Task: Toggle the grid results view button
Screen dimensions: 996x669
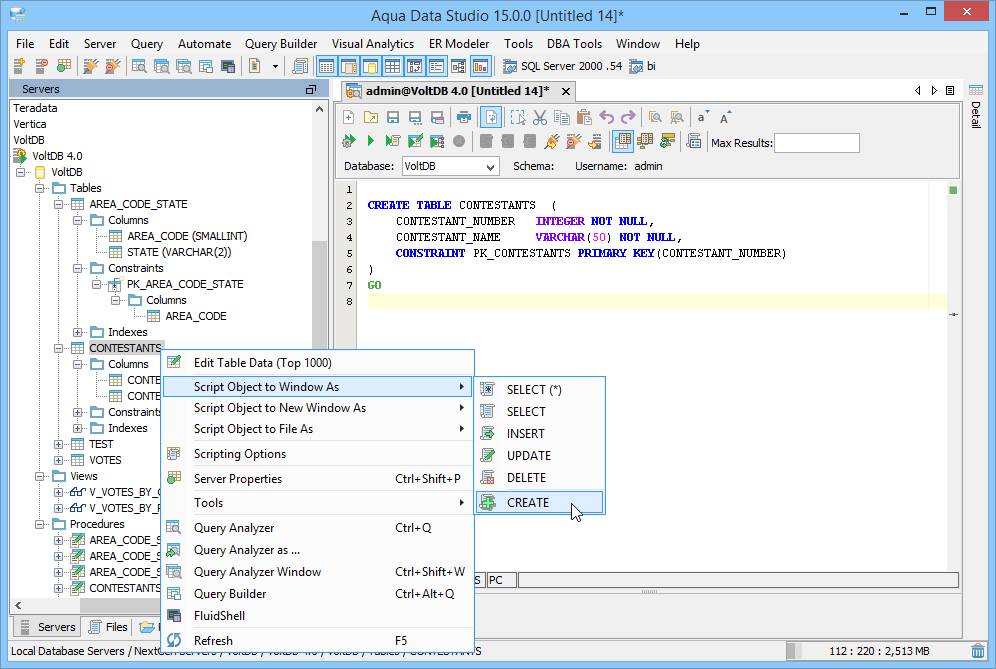Action: tap(622, 141)
